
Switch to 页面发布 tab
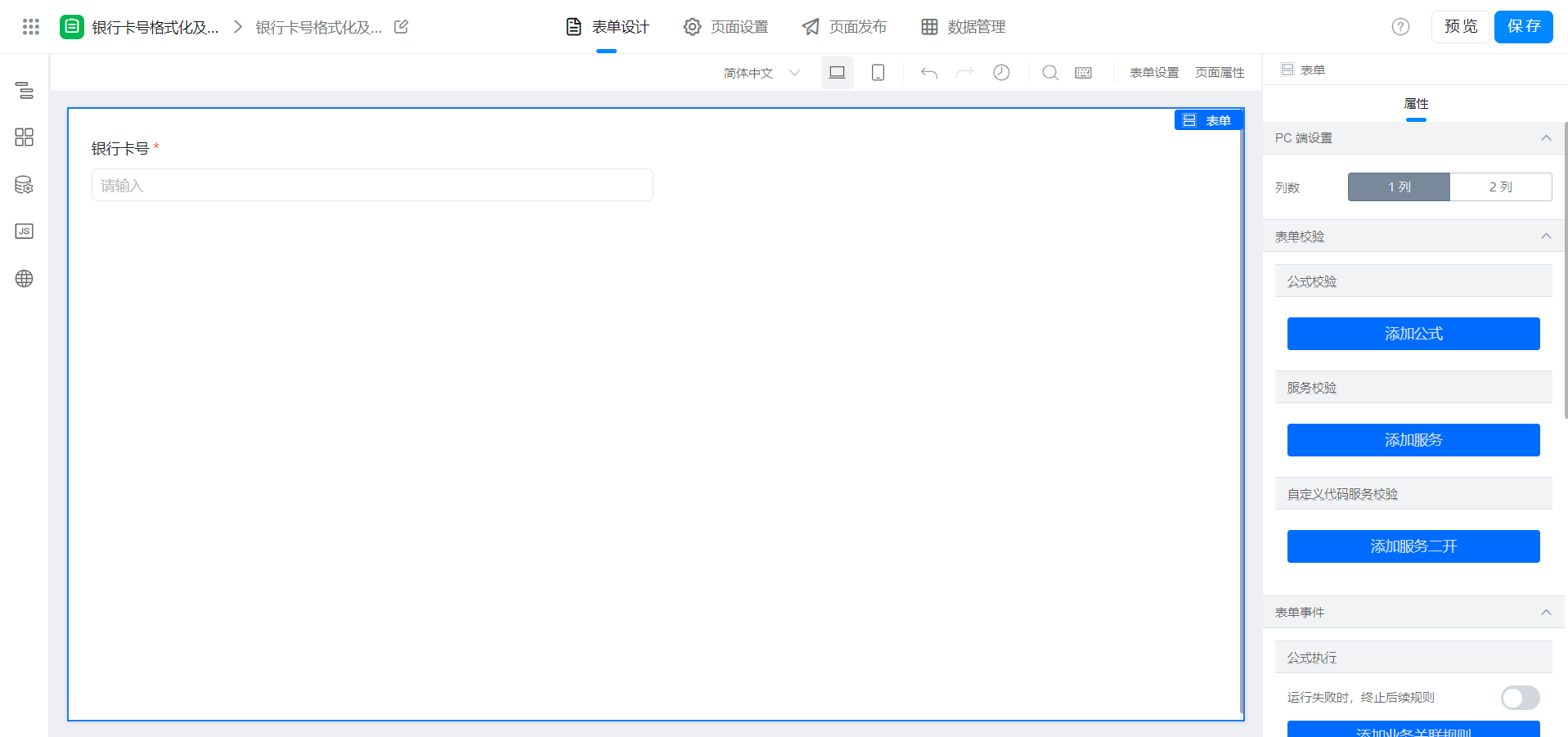844,27
